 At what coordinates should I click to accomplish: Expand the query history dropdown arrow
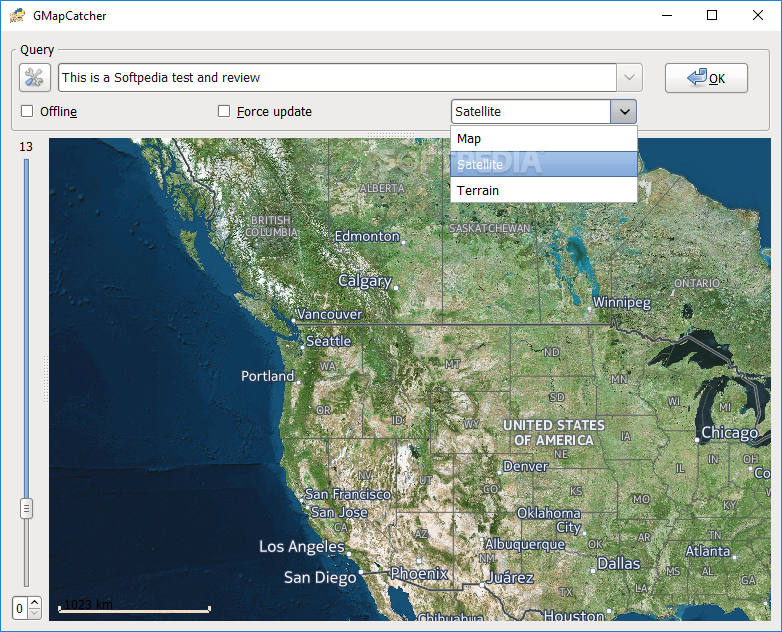point(629,78)
